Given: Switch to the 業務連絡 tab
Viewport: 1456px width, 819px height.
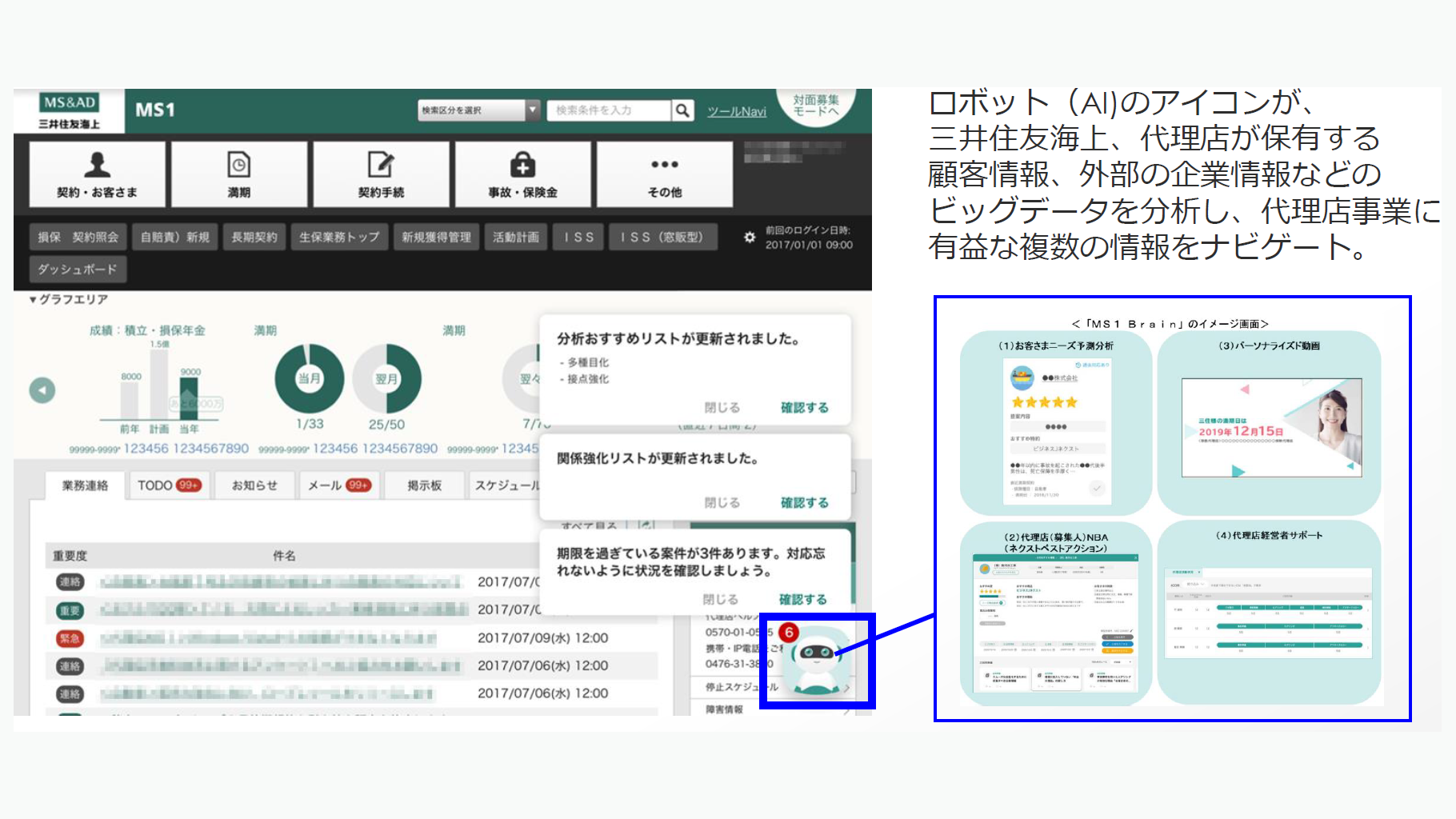Looking at the screenshot, I should [85, 485].
